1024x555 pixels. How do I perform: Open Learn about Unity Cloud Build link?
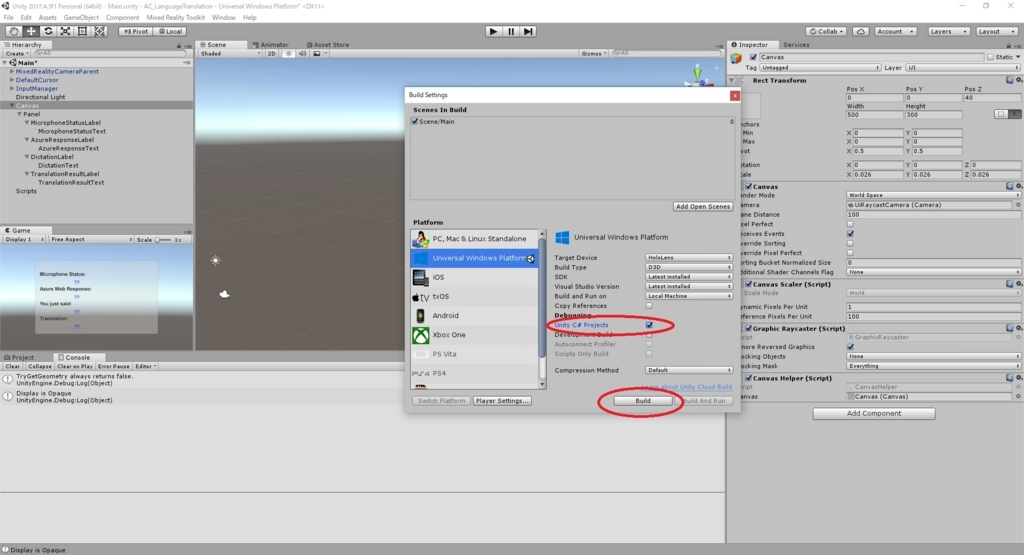click(x=686, y=387)
